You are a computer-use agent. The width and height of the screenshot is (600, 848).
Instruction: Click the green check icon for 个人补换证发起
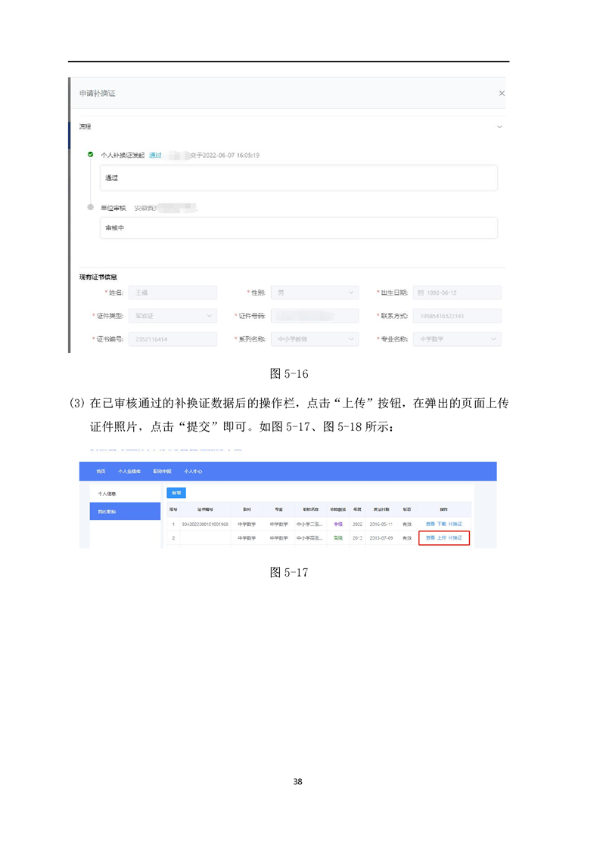[x=91, y=155]
